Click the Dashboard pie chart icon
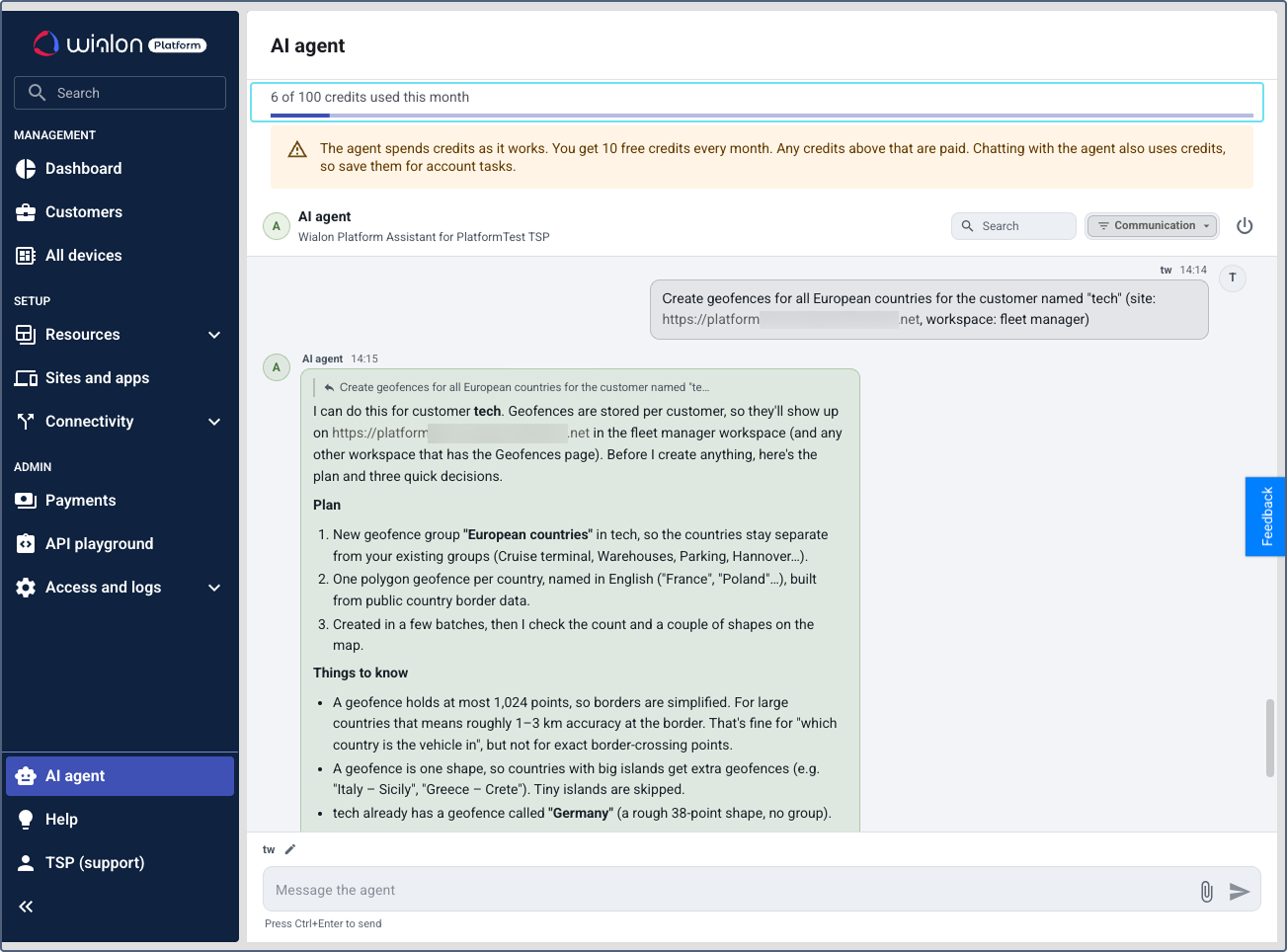This screenshot has width=1287, height=952. 26,169
